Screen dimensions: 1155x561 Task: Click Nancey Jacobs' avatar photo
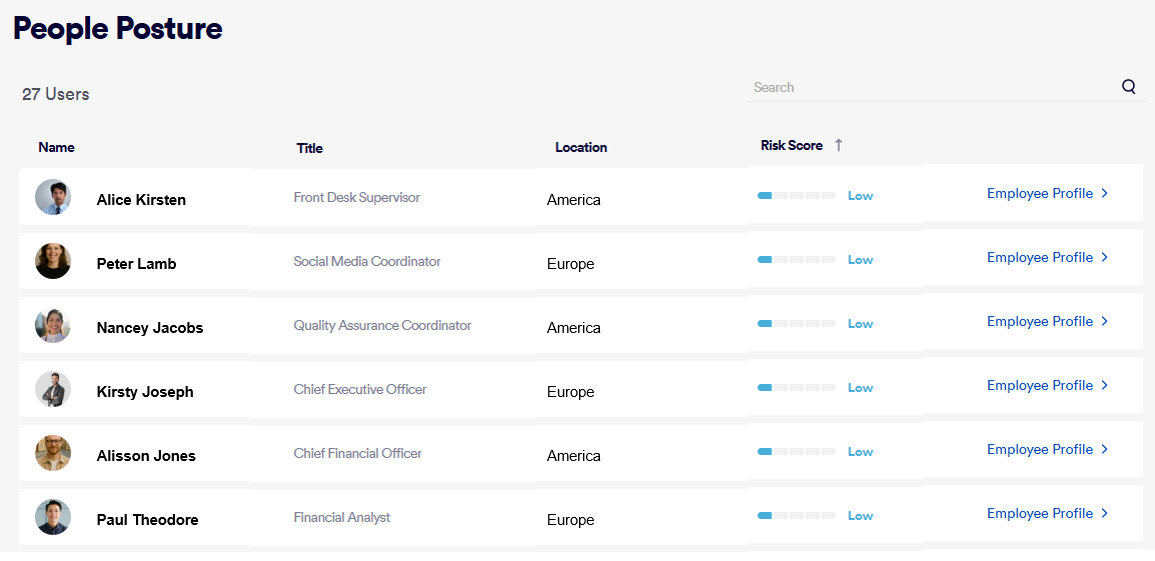[x=53, y=325]
